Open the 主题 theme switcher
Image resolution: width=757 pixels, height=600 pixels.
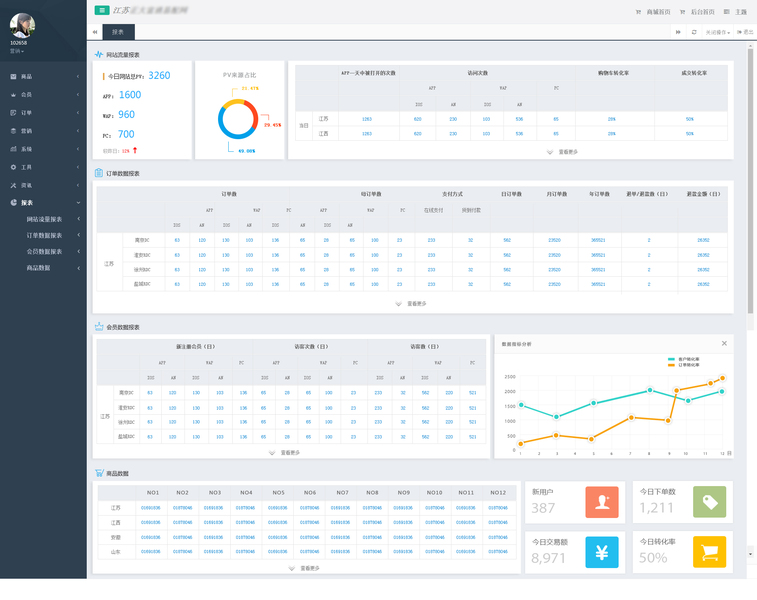736,12
